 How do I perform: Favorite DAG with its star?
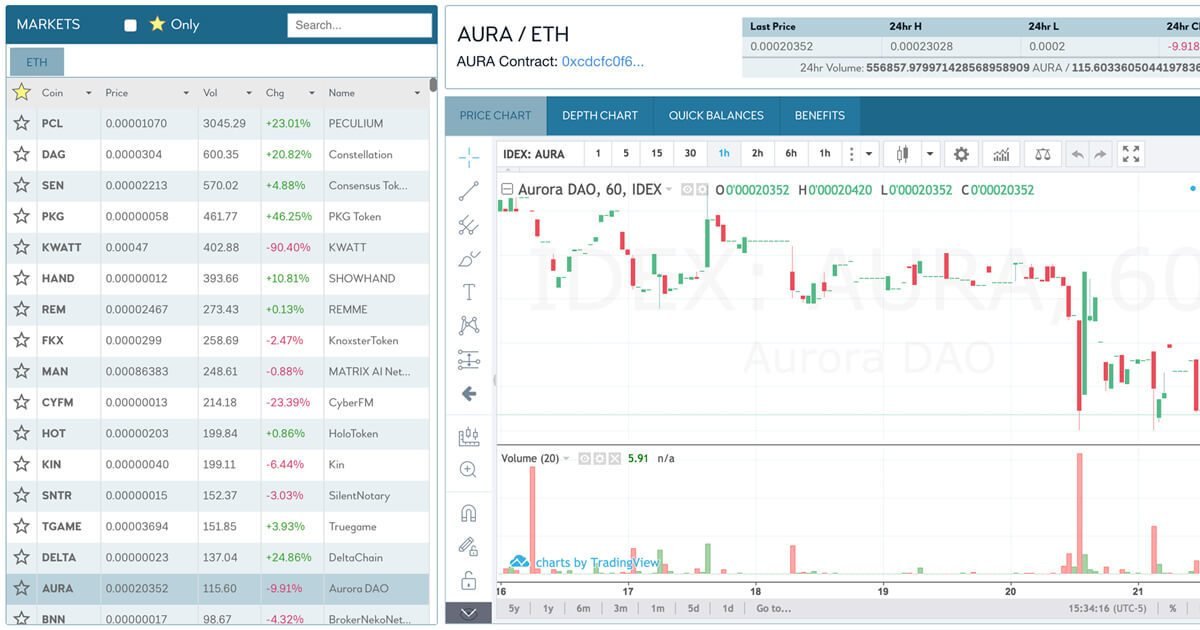[21, 154]
